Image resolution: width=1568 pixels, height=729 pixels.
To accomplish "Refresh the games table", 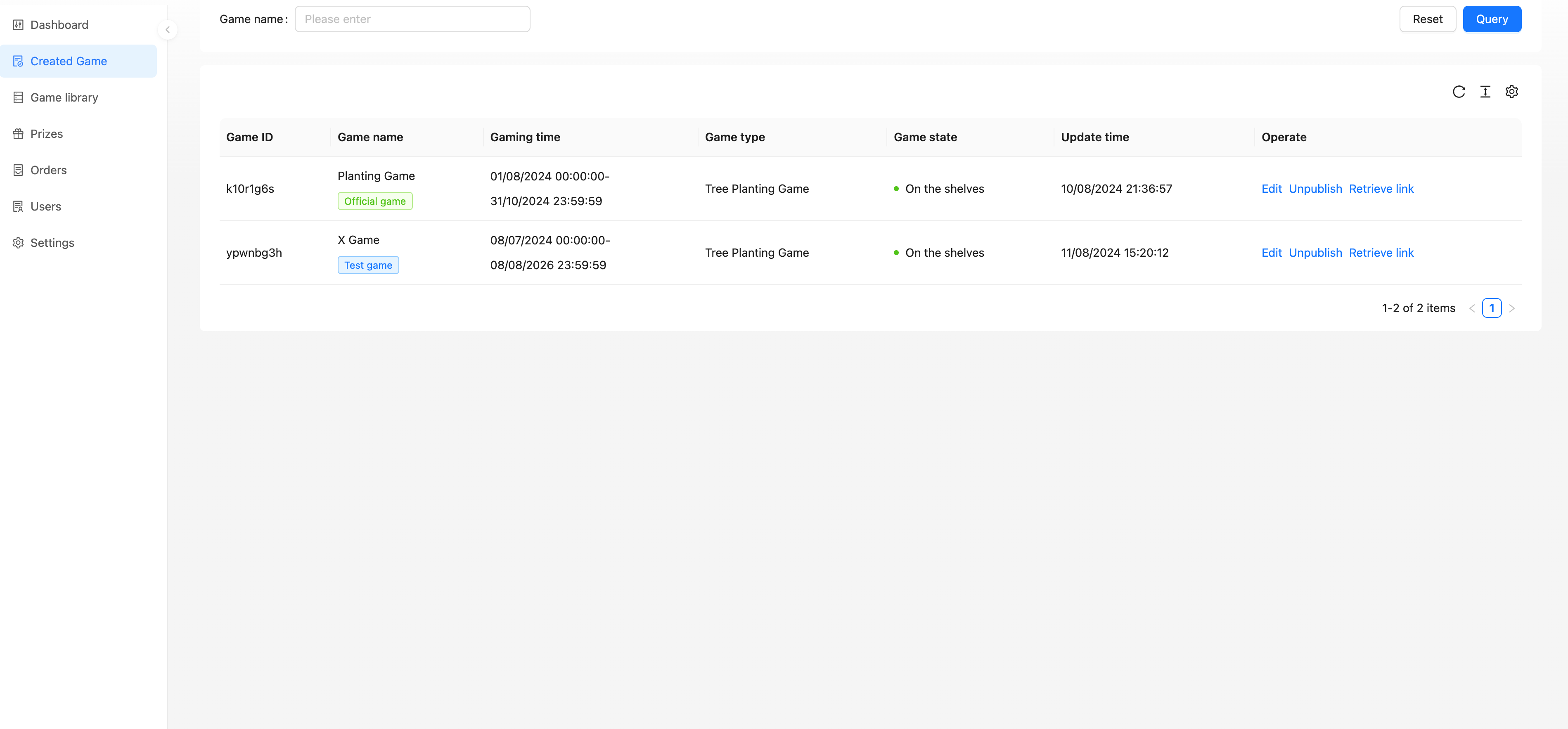I will (1459, 92).
